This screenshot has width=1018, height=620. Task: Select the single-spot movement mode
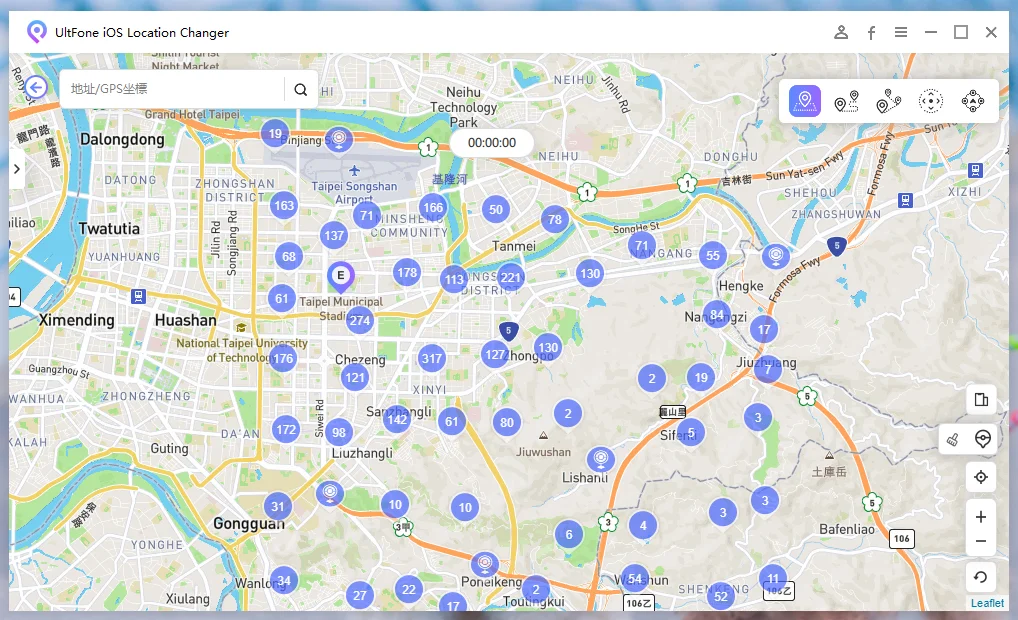click(x=847, y=101)
